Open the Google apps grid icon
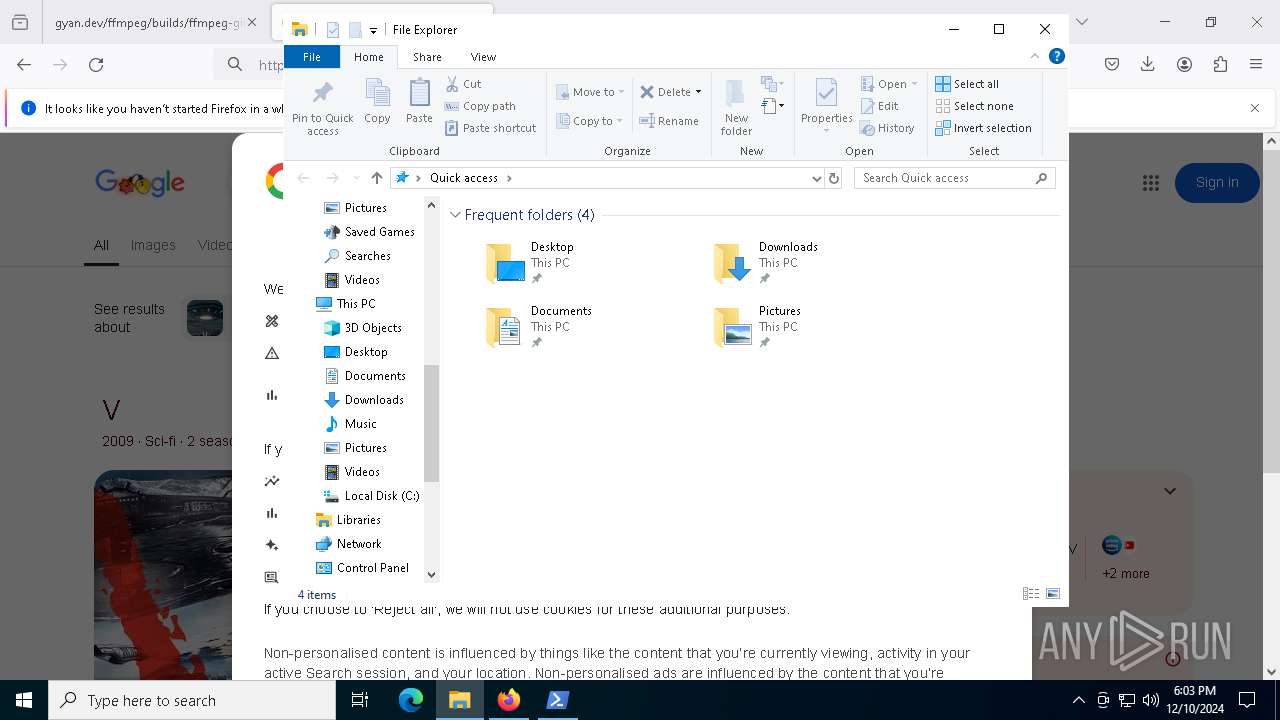 point(1151,183)
